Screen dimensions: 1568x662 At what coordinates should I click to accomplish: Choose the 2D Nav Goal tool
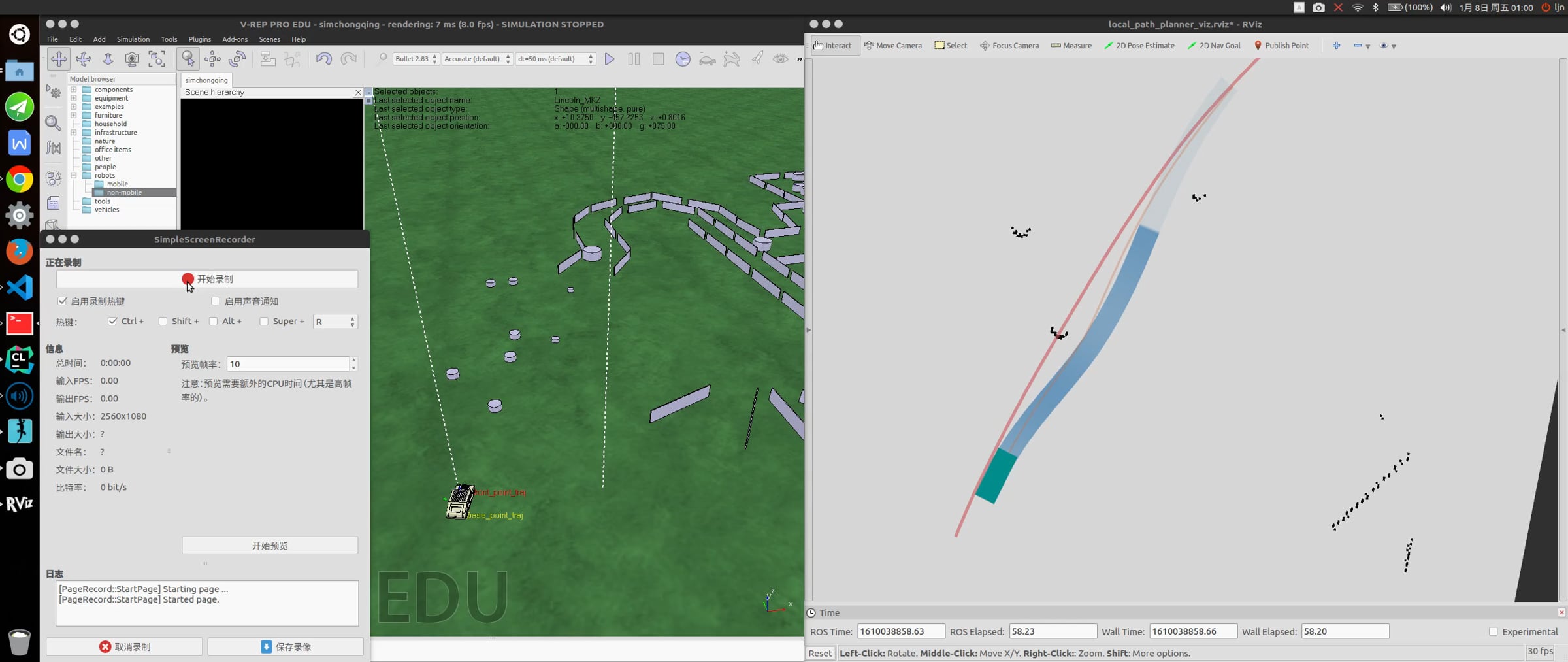click(x=1214, y=46)
